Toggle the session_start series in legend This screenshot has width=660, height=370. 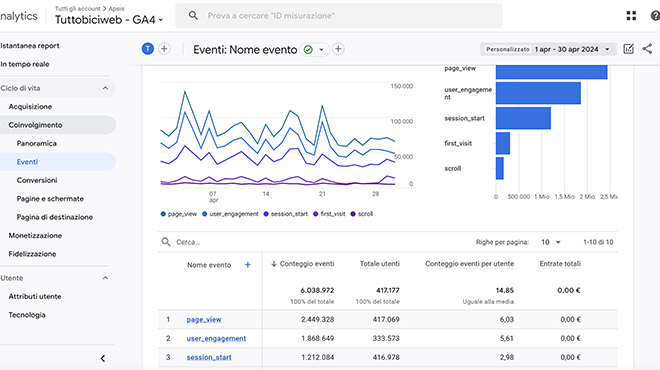(285, 214)
